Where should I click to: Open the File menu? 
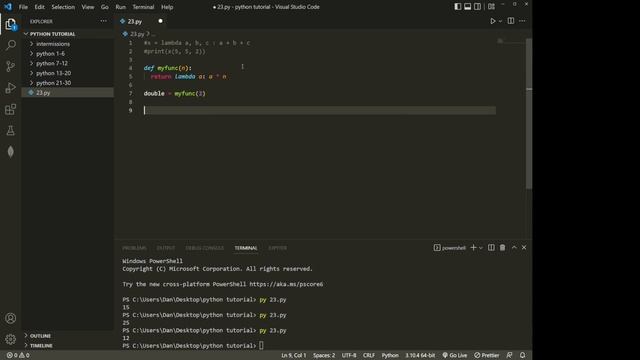23,7
